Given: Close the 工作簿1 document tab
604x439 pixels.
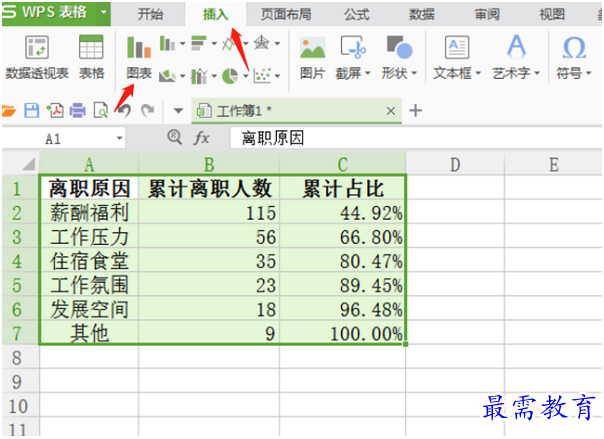Looking at the screenshot, I should pyautogui.click(x=391, y=111).
